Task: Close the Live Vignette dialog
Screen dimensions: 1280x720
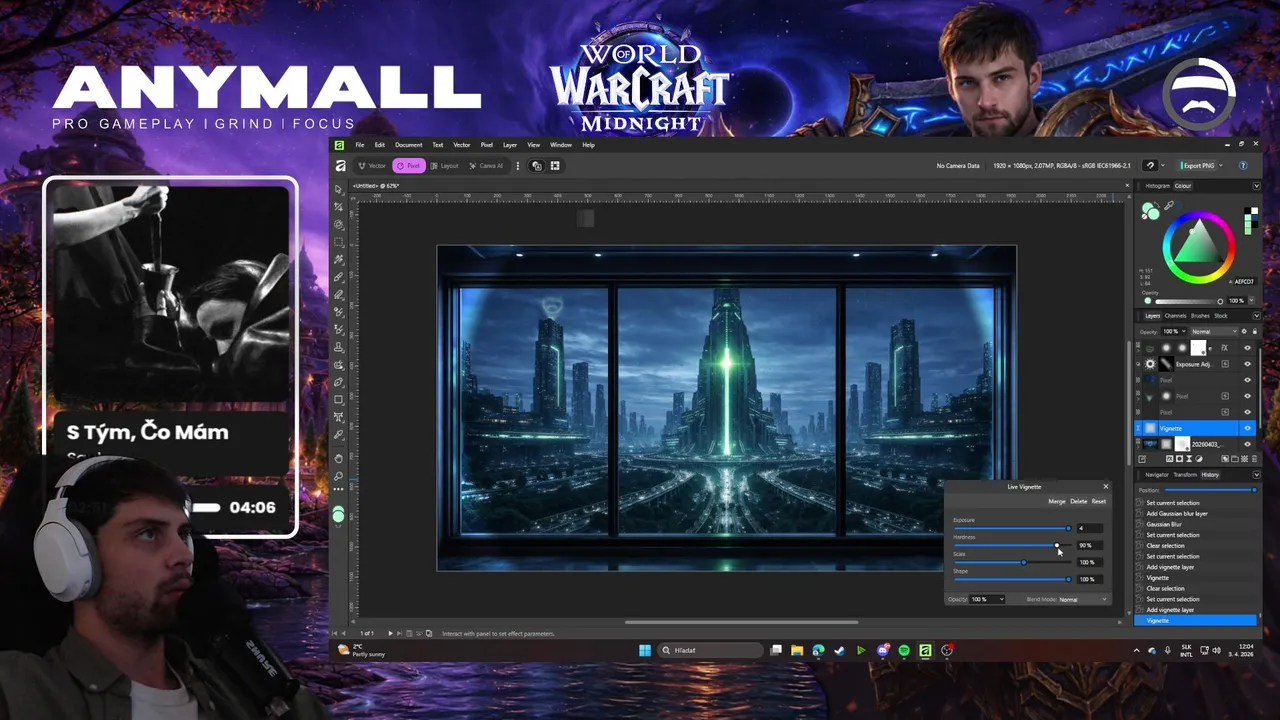Action: point(1105,487)
